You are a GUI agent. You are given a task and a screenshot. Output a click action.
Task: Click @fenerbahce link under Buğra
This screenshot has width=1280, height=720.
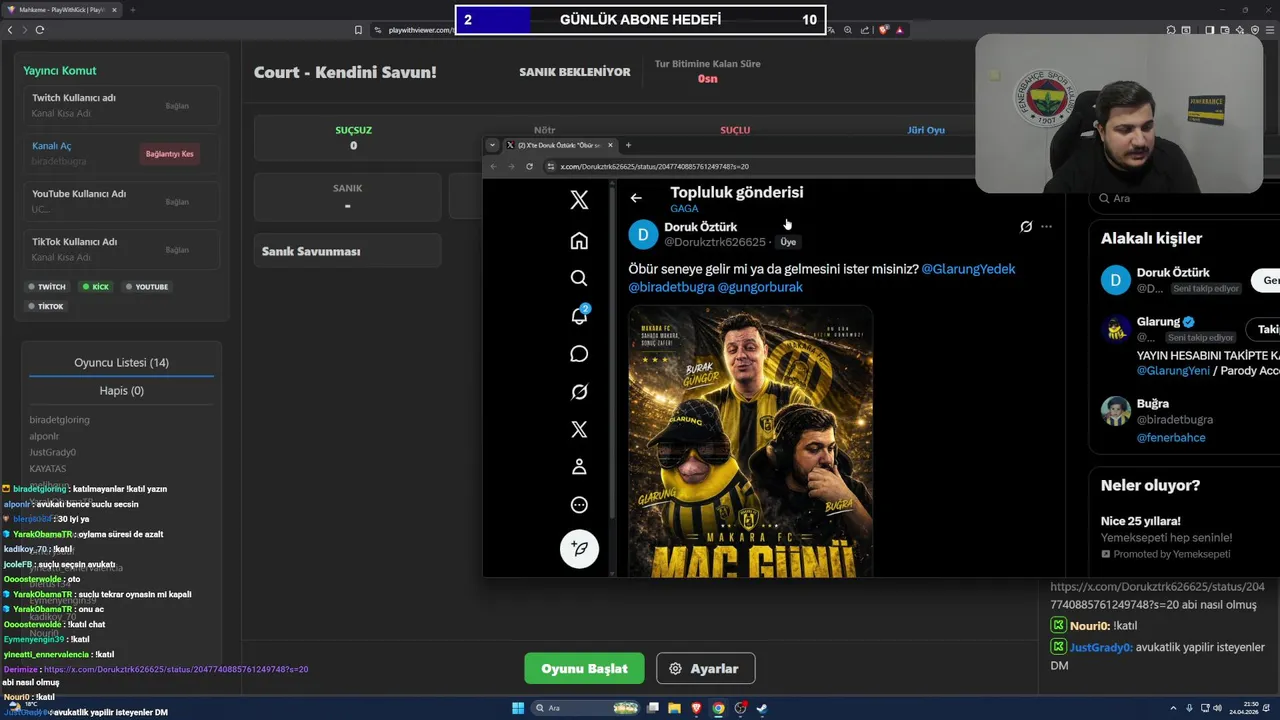pos(1171,438)
